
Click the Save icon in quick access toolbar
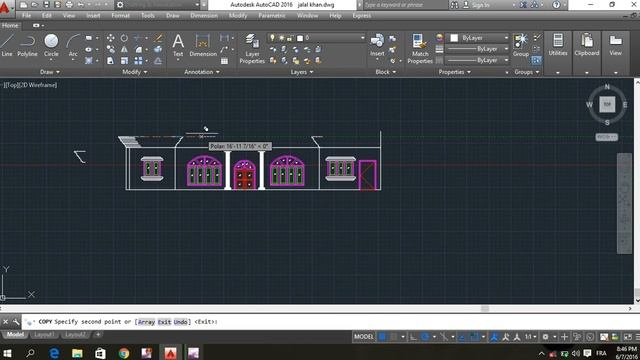(46, 5)
